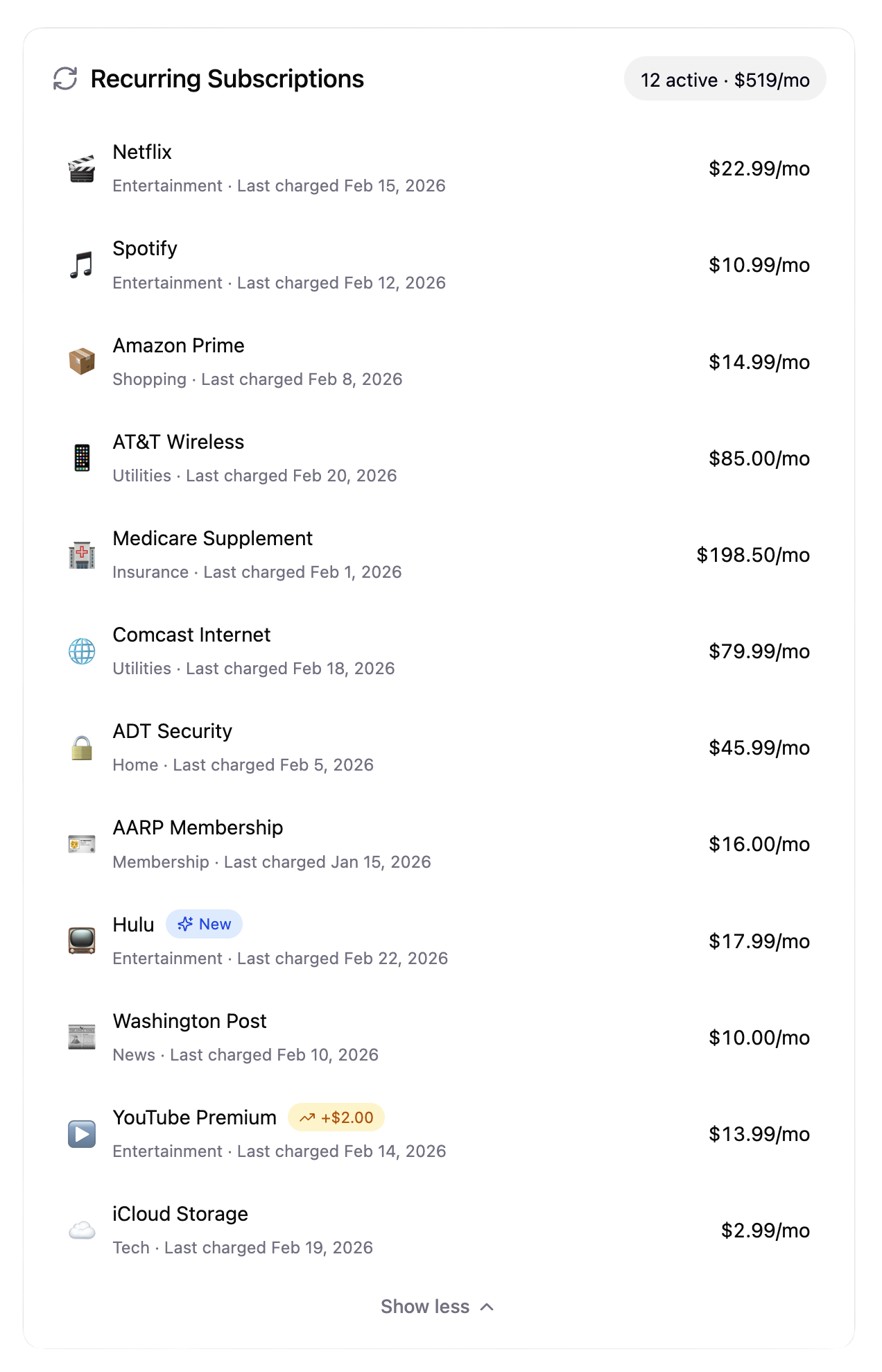Click the New badge next to Hulu
This screenshot has width=882, height=1372.
pyautogui.click(x=205, y=924)
